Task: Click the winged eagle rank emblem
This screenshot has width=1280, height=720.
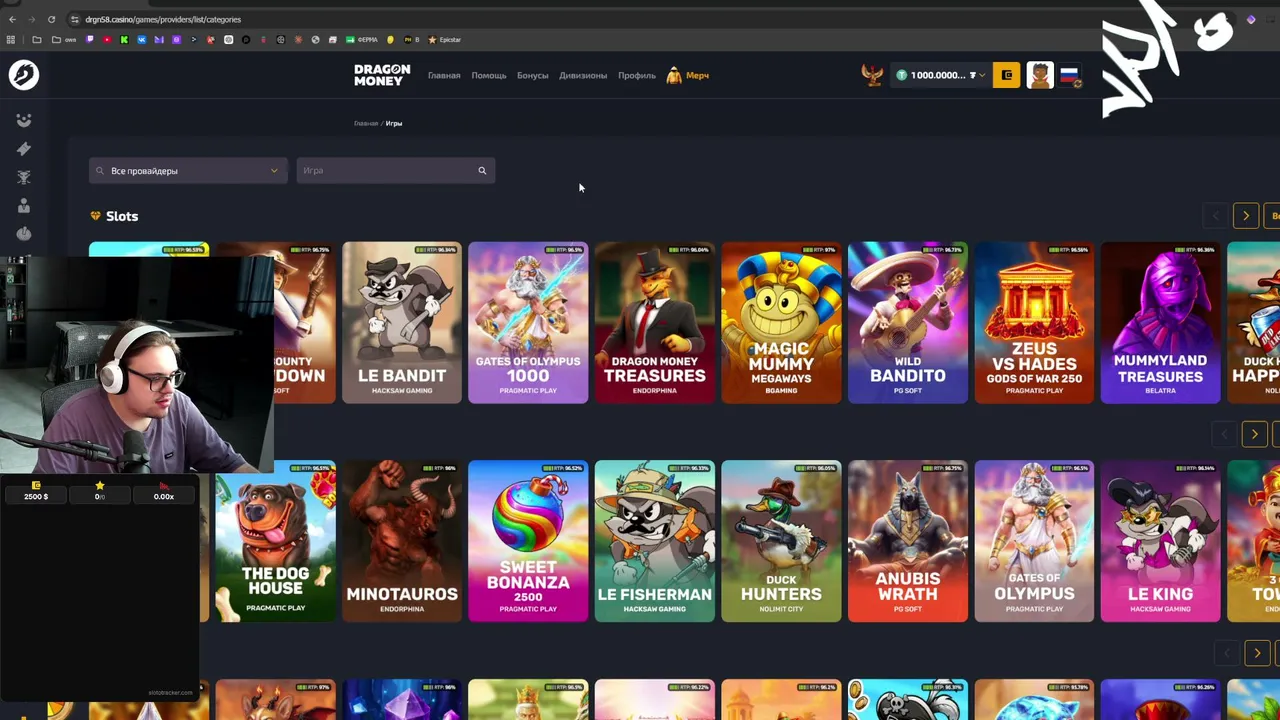Action: 872,75
